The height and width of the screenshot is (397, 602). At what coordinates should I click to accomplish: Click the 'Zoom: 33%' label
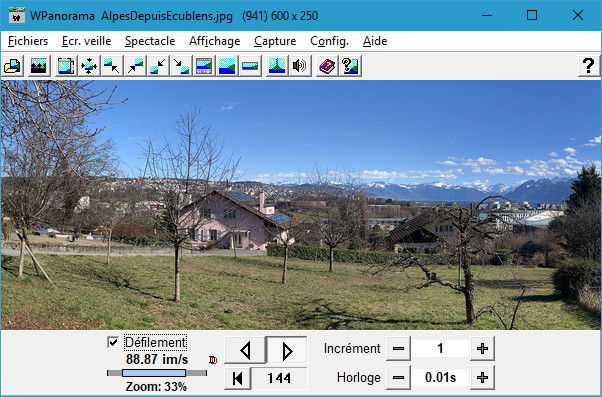[156, 387]
